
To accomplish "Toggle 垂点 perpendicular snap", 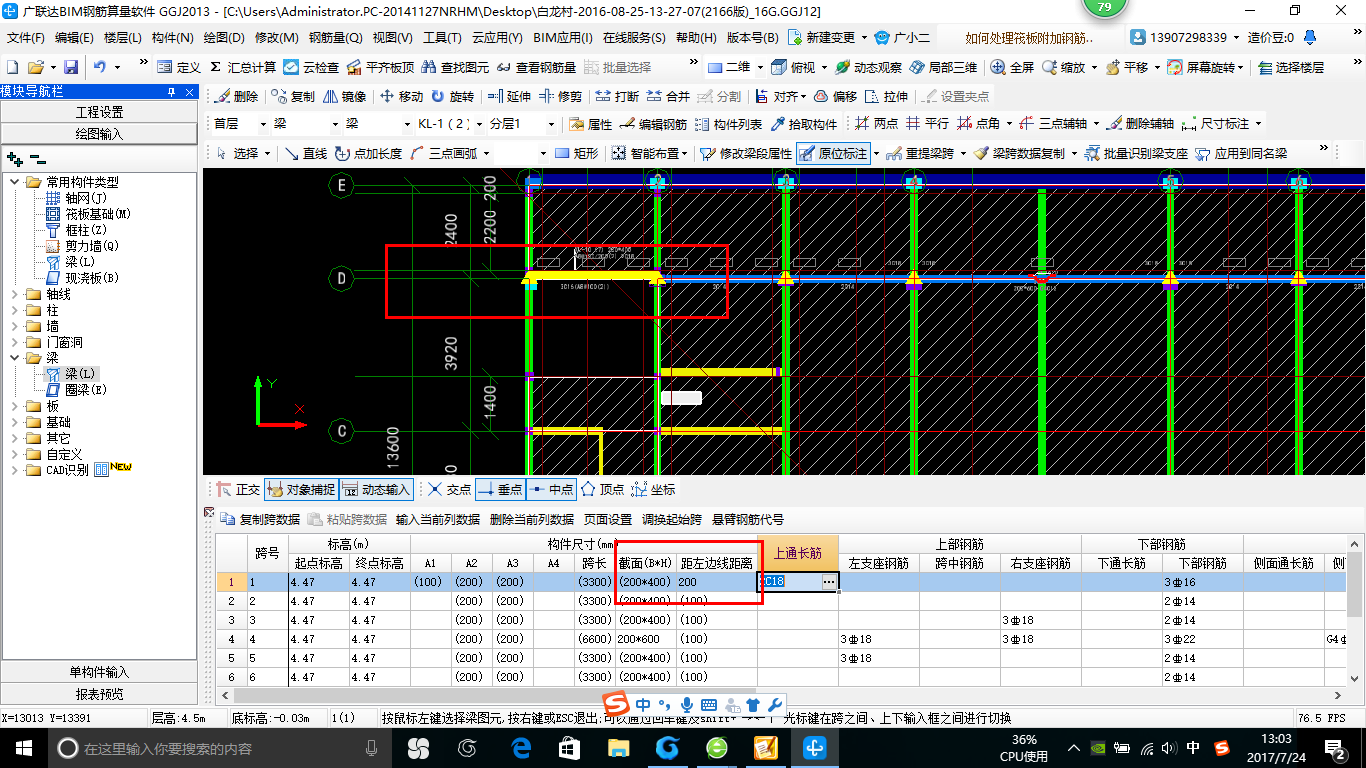I will coord(499,489).
